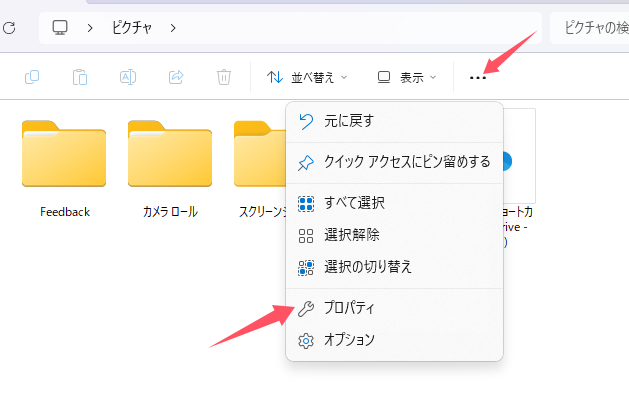Viewport: 629px width, 396px height.
Task: Choose すべて選択 in the menu
Action: [x=394, y=203]
